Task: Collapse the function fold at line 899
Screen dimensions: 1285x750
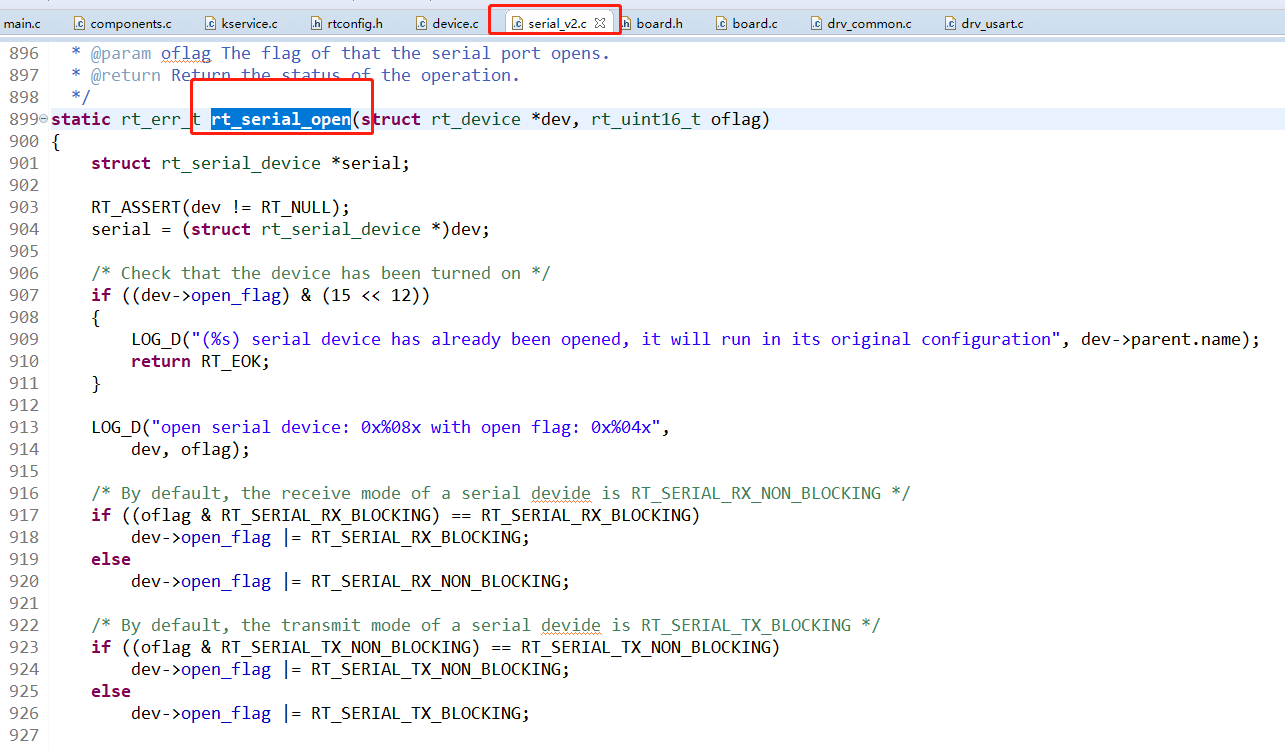Action: (x=43, y=120)
